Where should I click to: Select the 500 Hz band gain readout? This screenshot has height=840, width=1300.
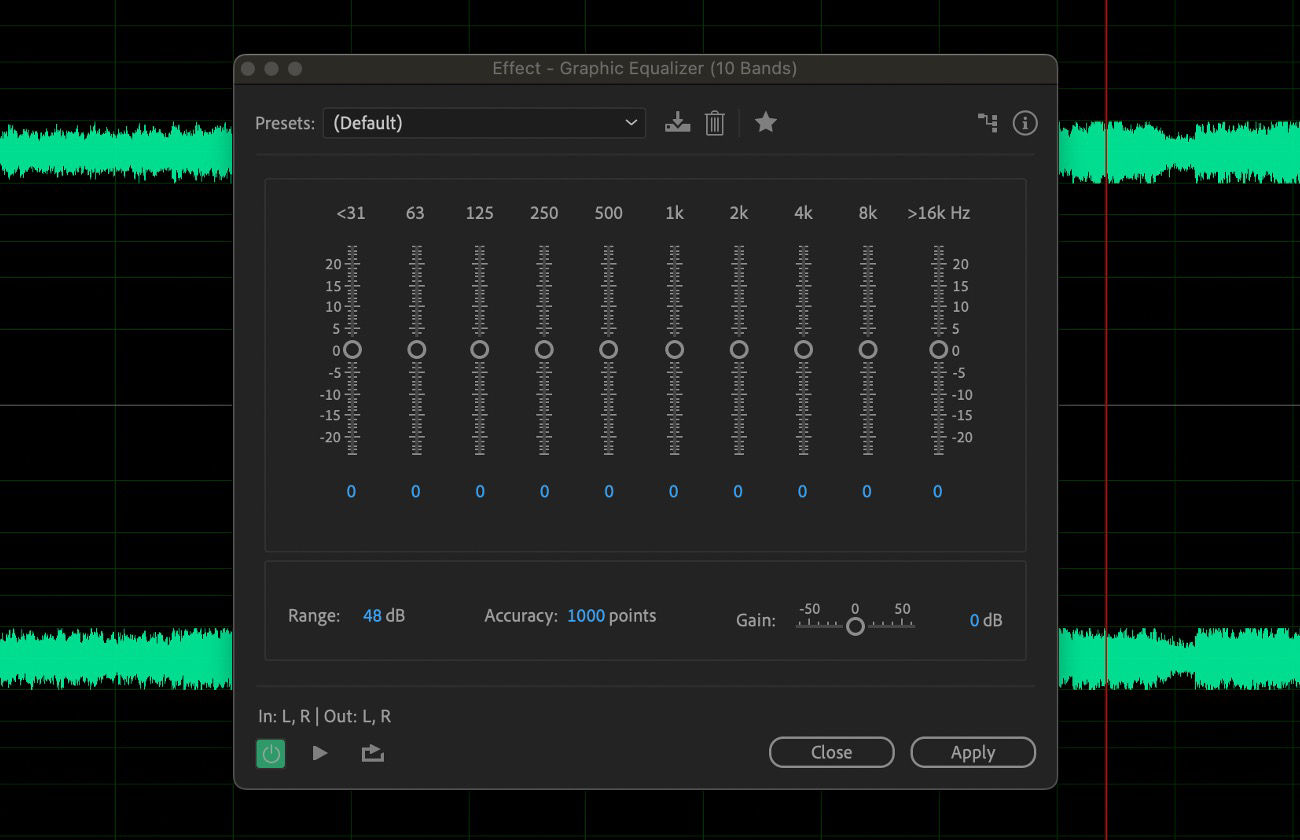[x=608, y=491]
